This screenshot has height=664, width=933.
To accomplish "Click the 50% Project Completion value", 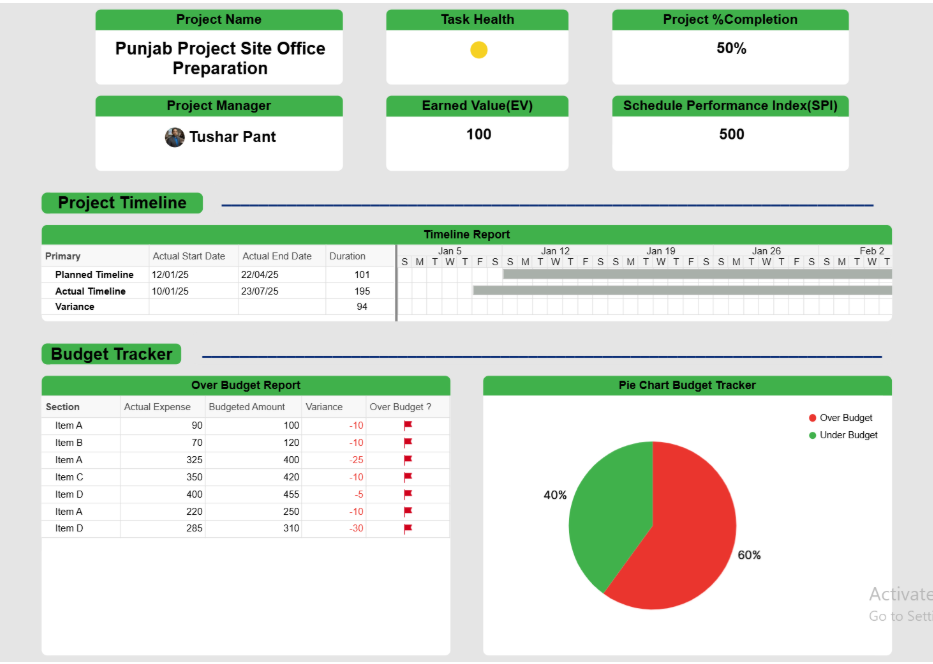I will tap(731, 48).
